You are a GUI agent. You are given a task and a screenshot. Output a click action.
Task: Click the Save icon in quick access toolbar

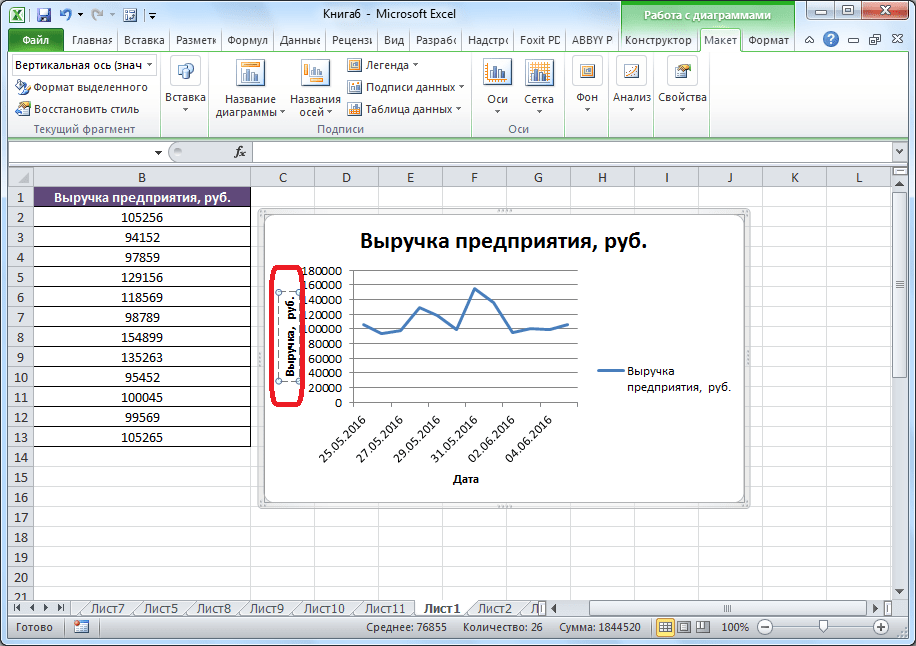point(44,15)
